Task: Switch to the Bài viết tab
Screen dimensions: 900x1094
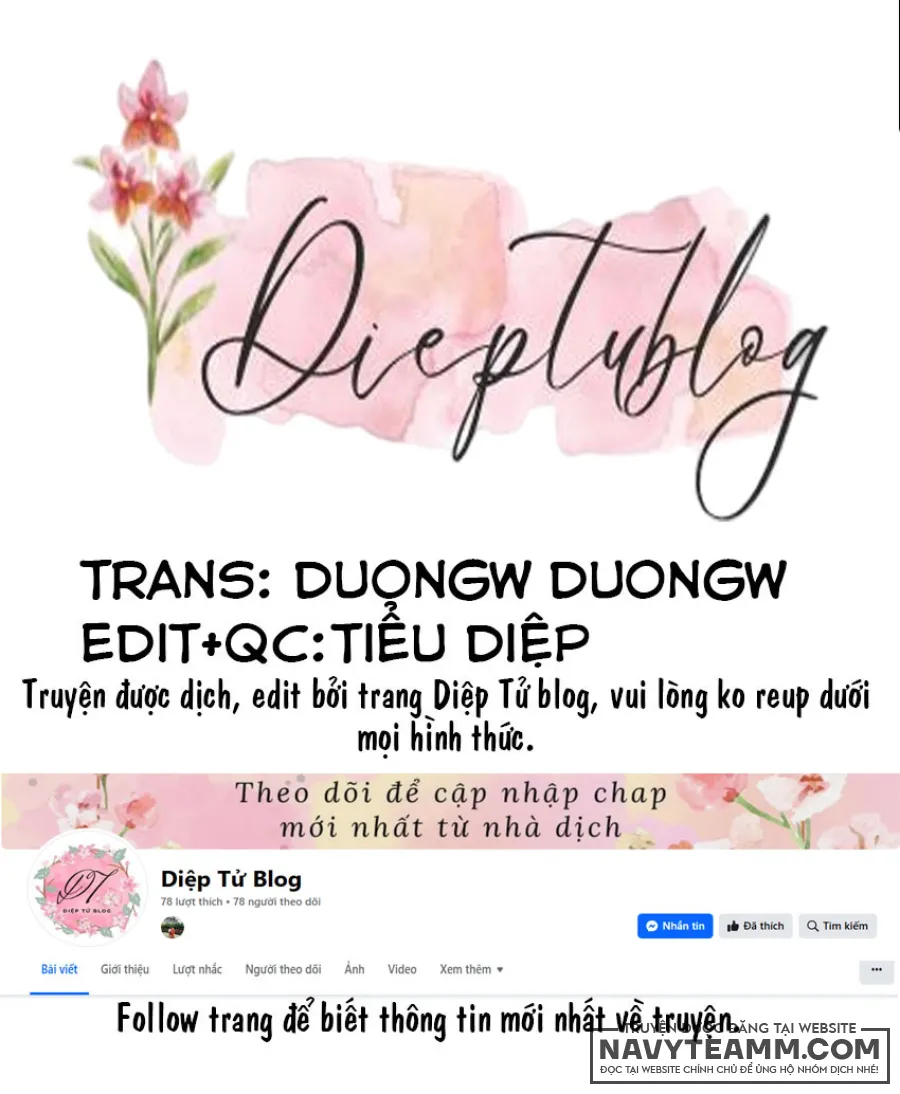Action: 59,970
